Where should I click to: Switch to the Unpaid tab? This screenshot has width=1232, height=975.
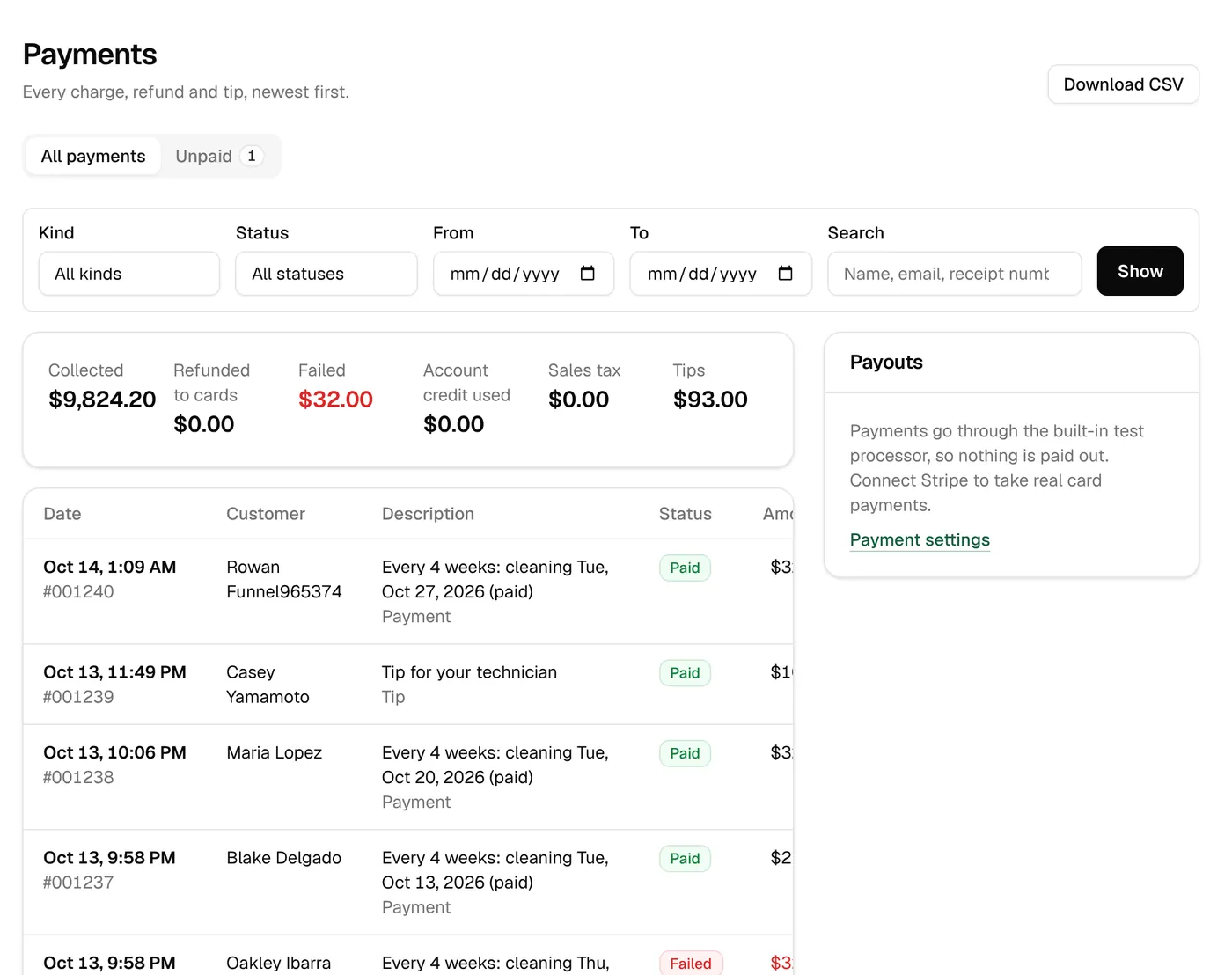click(x=218, y=156)
